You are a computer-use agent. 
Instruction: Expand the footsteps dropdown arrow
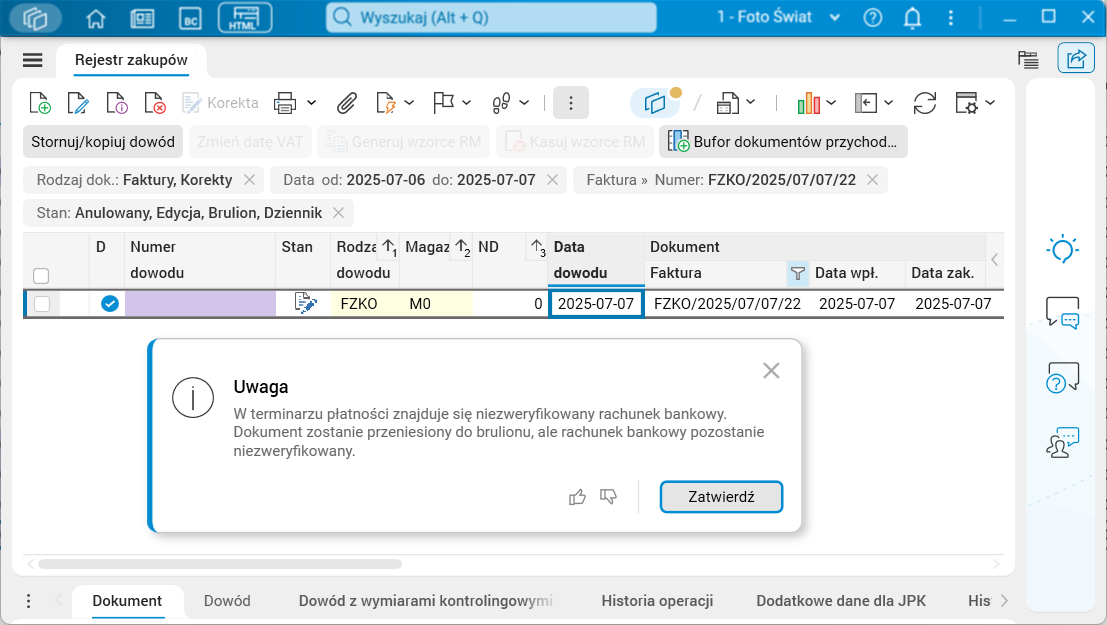524,103
